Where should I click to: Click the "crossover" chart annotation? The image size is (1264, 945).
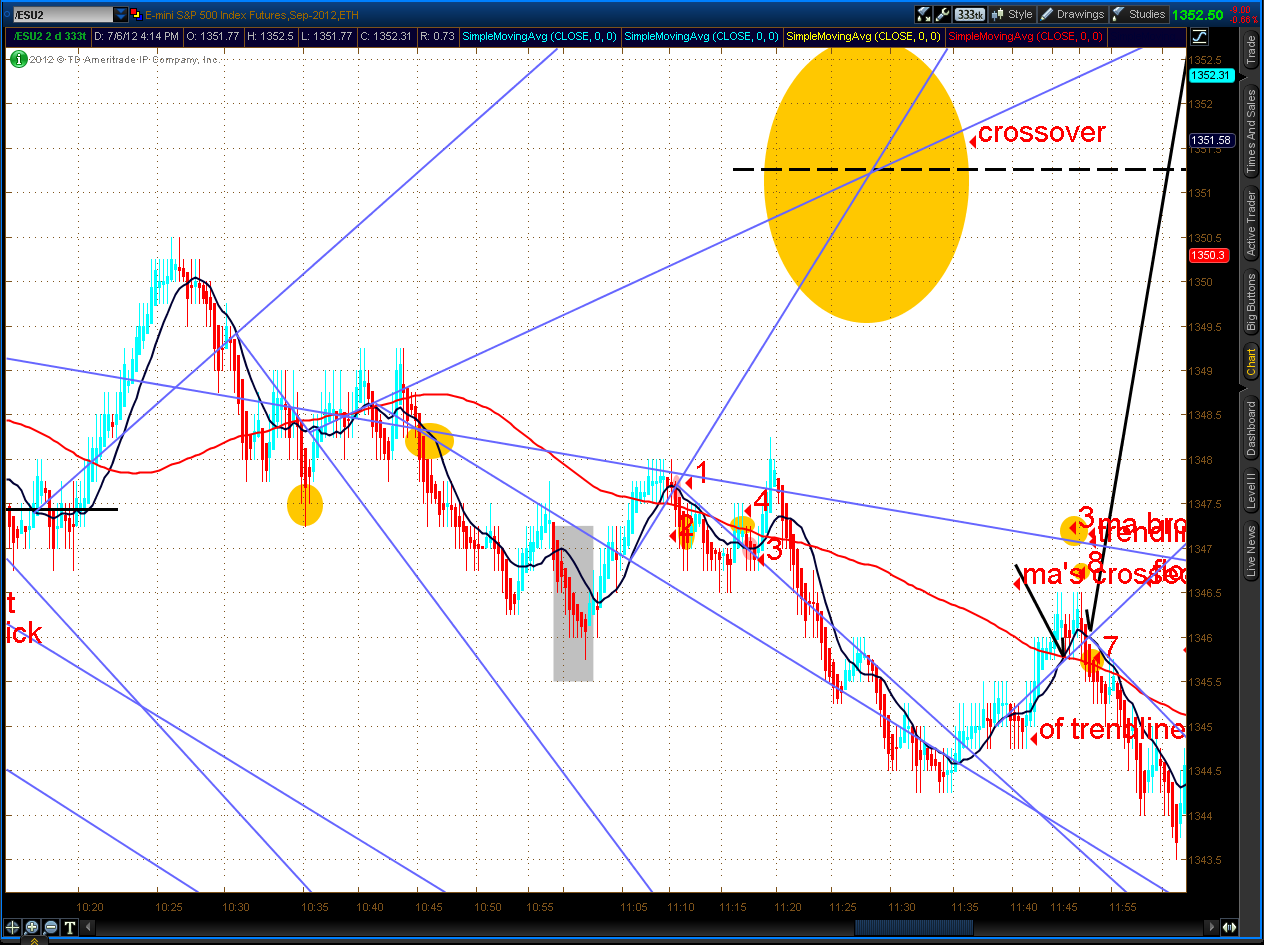(1042, 133)
